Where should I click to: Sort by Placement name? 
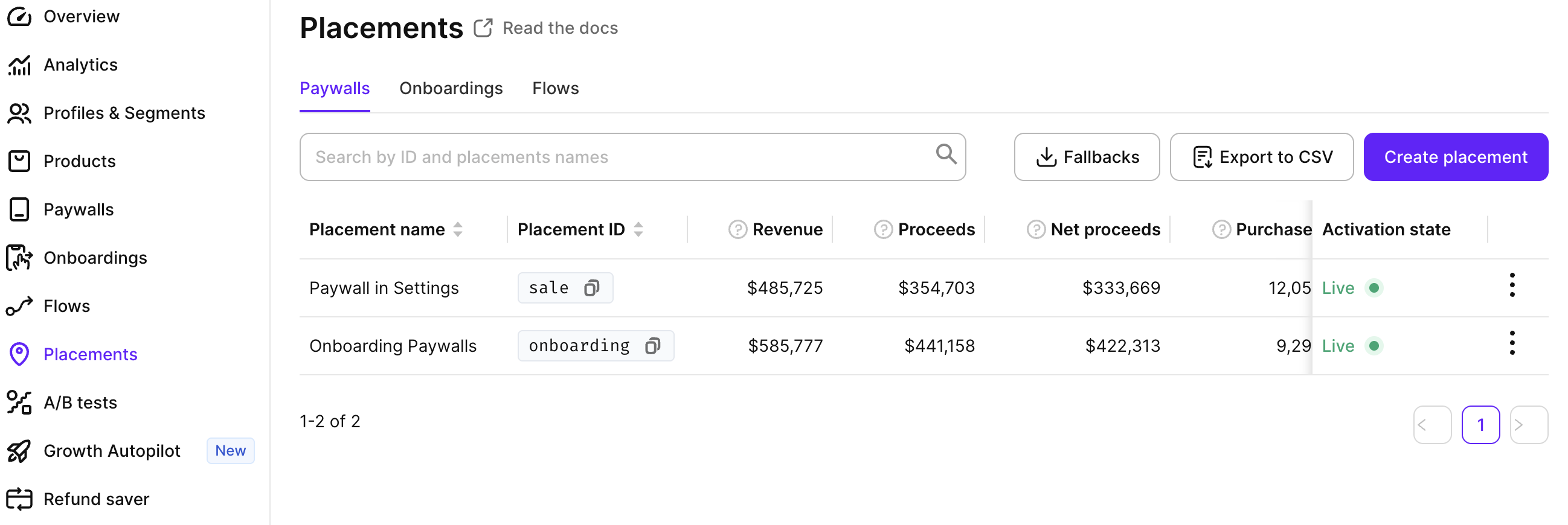tap(458, 229)
